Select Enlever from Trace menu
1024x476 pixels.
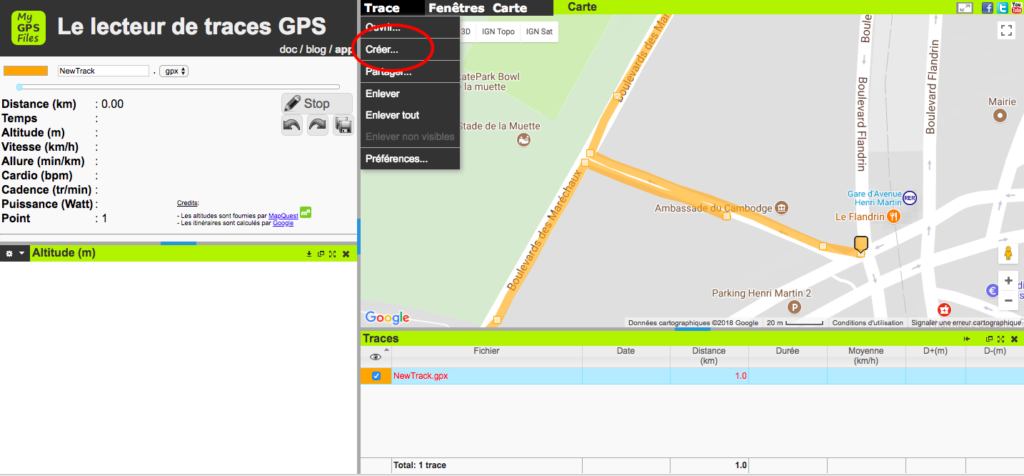[x=410, y=93]
